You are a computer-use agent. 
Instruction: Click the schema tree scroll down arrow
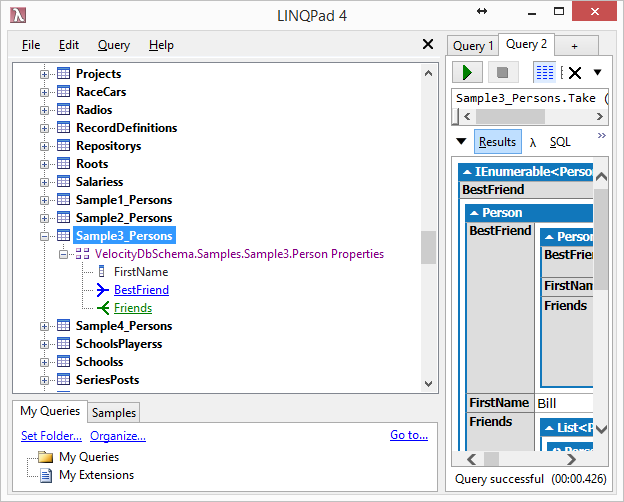pos(428,384)
